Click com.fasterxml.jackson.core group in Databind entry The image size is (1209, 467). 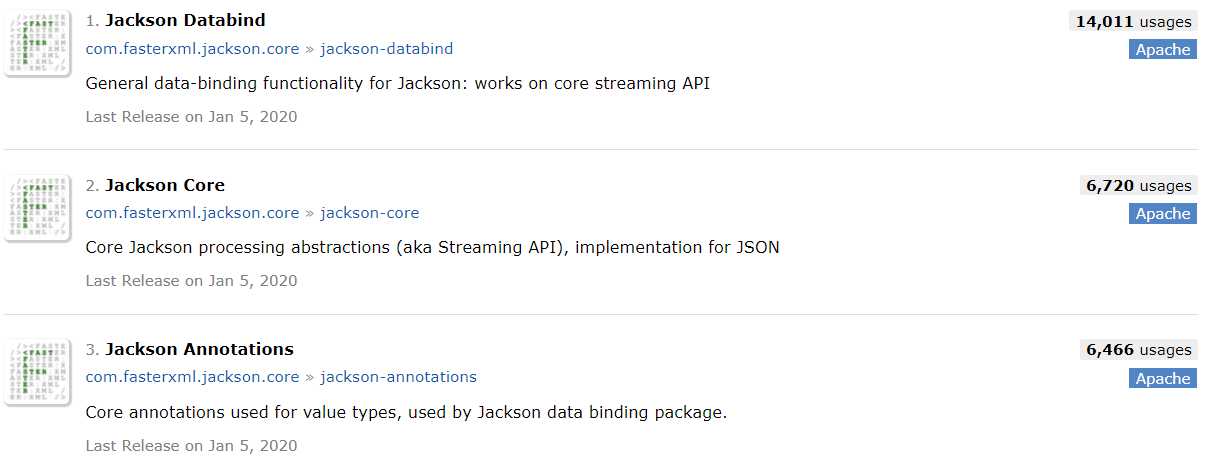tap(192, 48)
